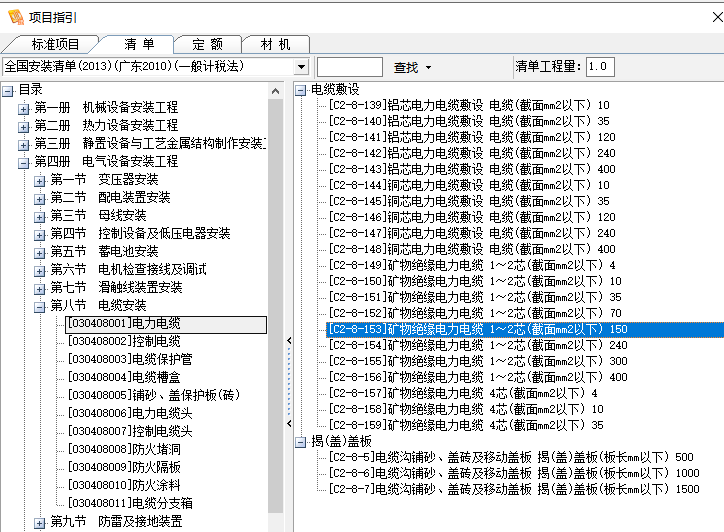The height and width of the screenshot is (532, 724).
Task: Select [C2-8-149]矿物绝缘电力电缆 1~2芯 4
Action: pyautogui.click(x=472, y=266)
